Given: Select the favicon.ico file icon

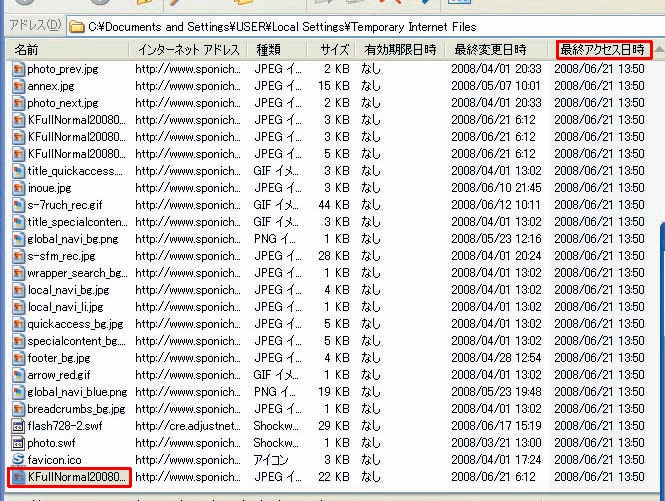Looking at the screenshot, I should point(18,459).
